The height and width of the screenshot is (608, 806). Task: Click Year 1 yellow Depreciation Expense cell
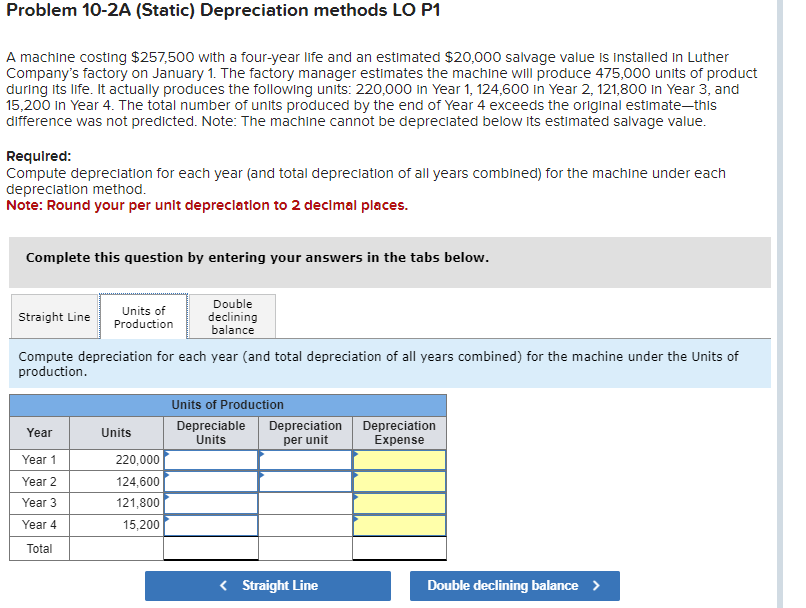pos(398,459)
